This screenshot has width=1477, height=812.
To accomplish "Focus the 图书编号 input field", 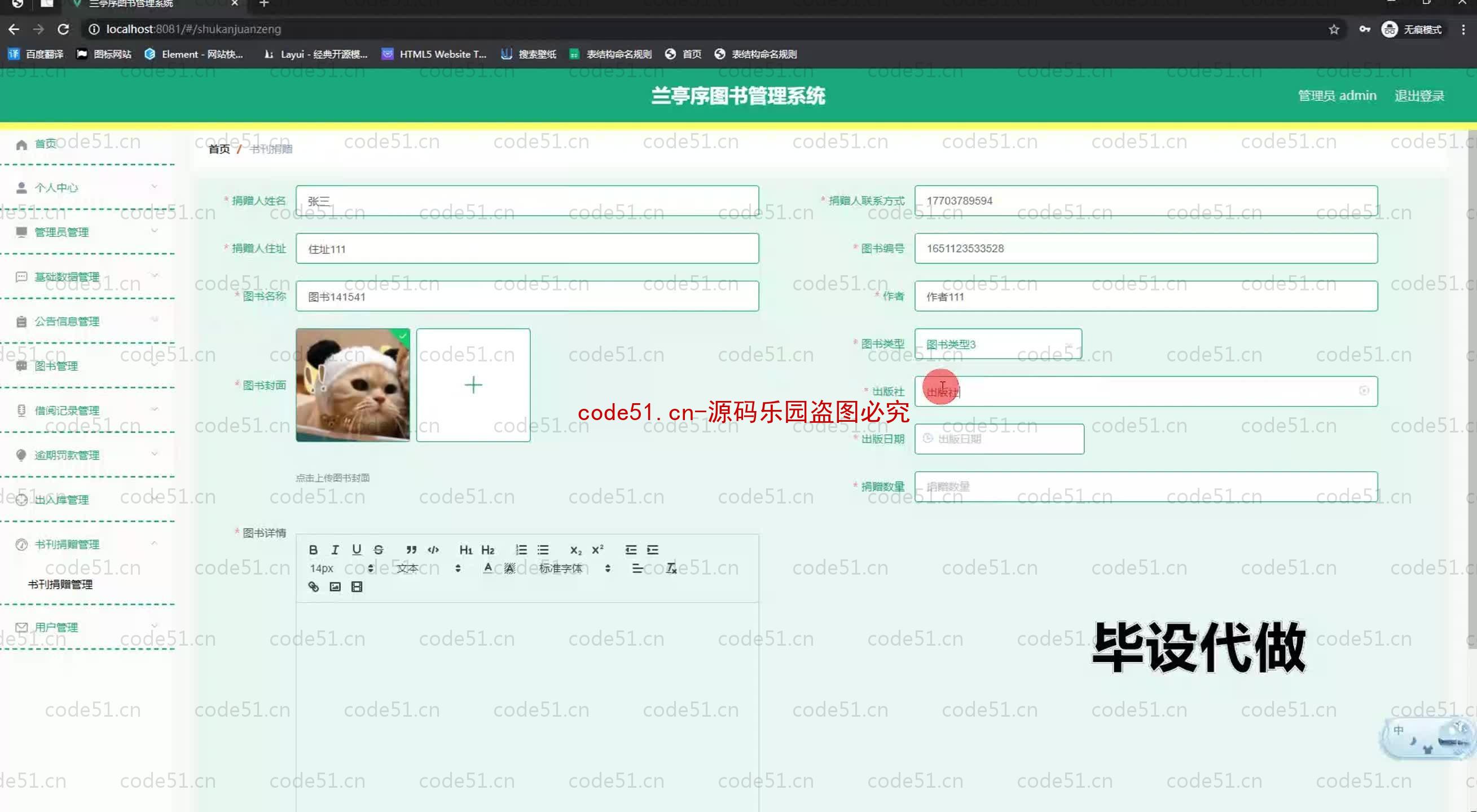I will coord(1146,248).
